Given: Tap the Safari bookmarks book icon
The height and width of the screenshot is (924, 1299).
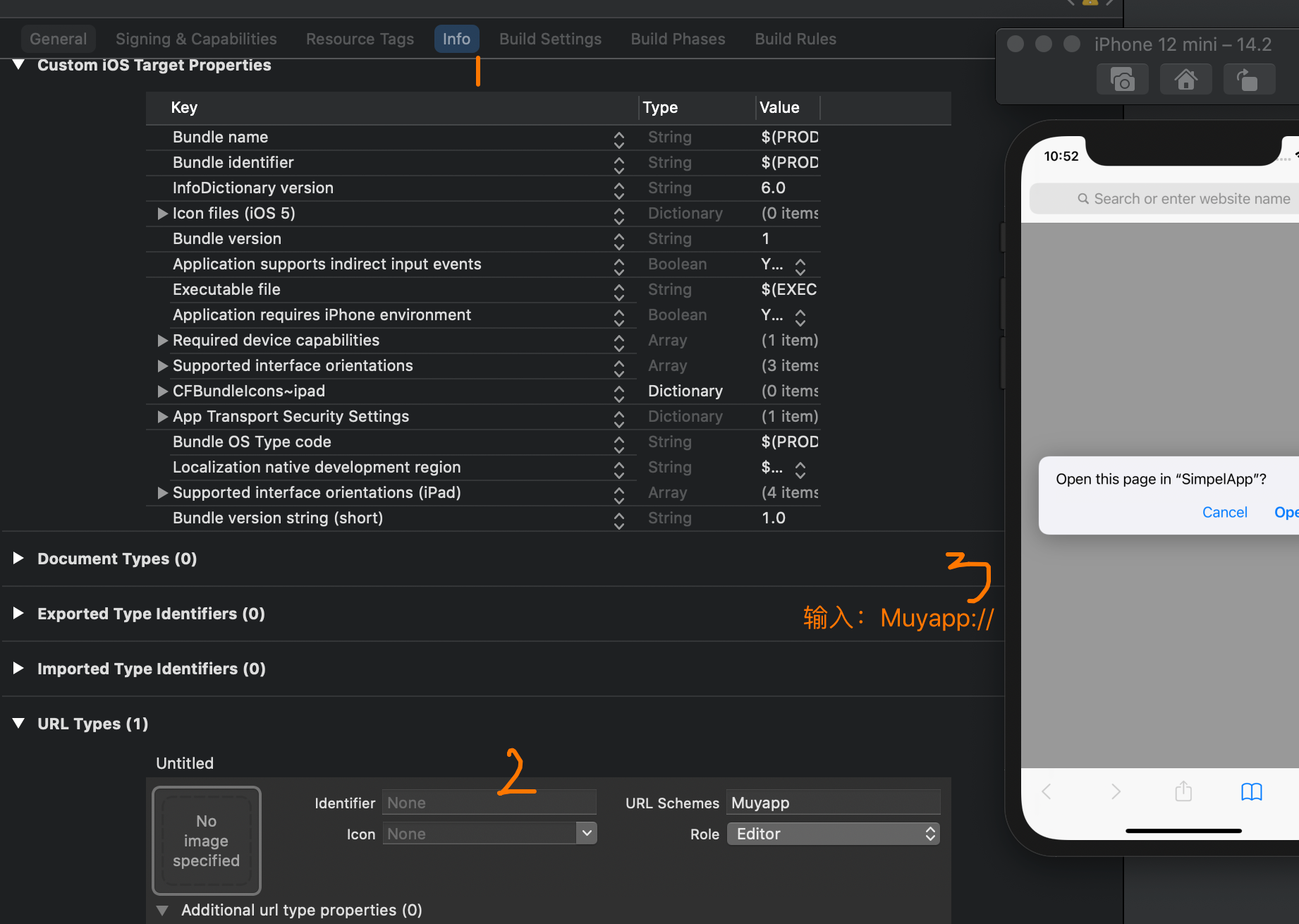Looking at the screenshot, I should click(1251, 792).
